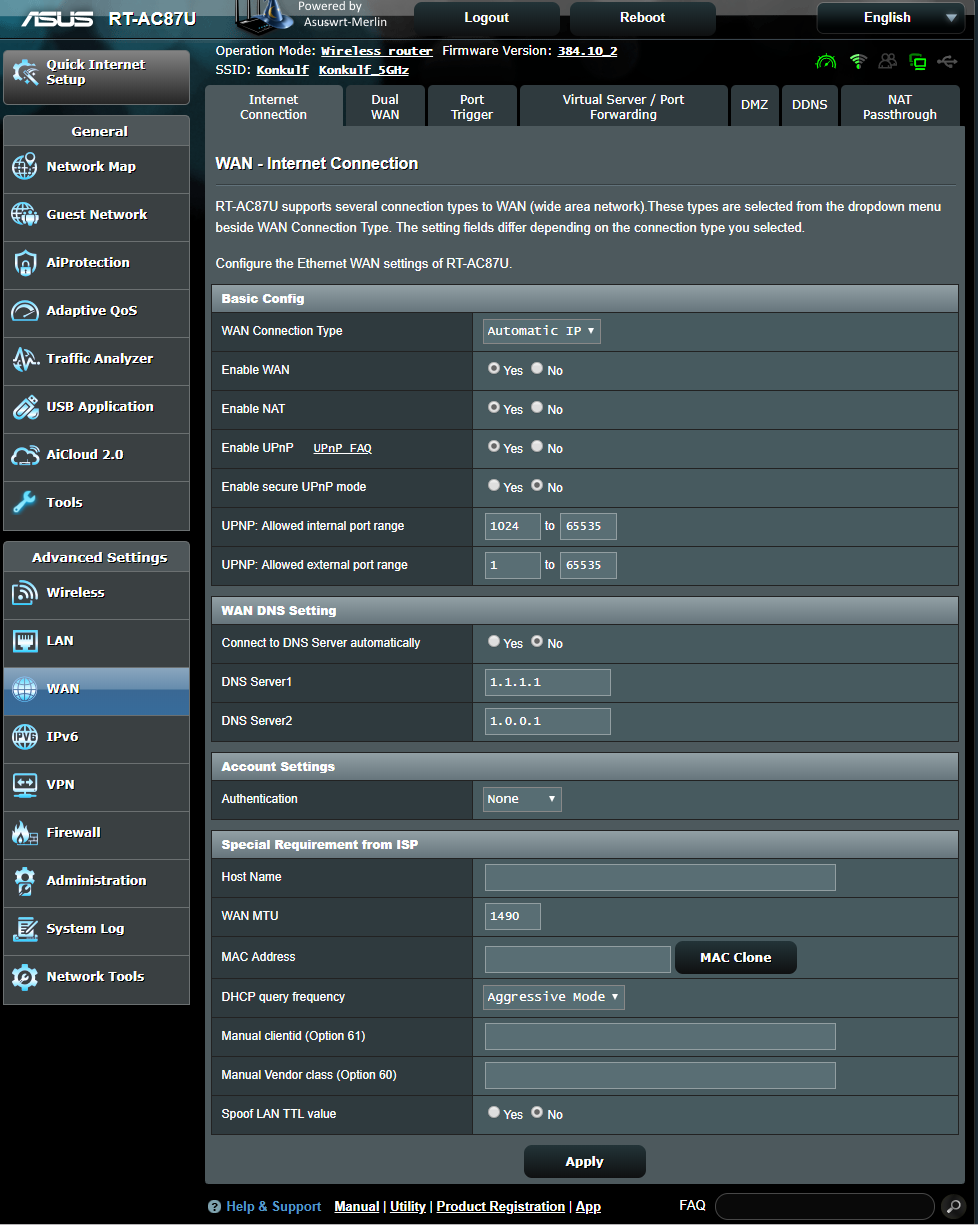The height and width of the screenshot is (1226, 978).
Task: Click the USB Application puzzle icon
Action: pos(25,407)
